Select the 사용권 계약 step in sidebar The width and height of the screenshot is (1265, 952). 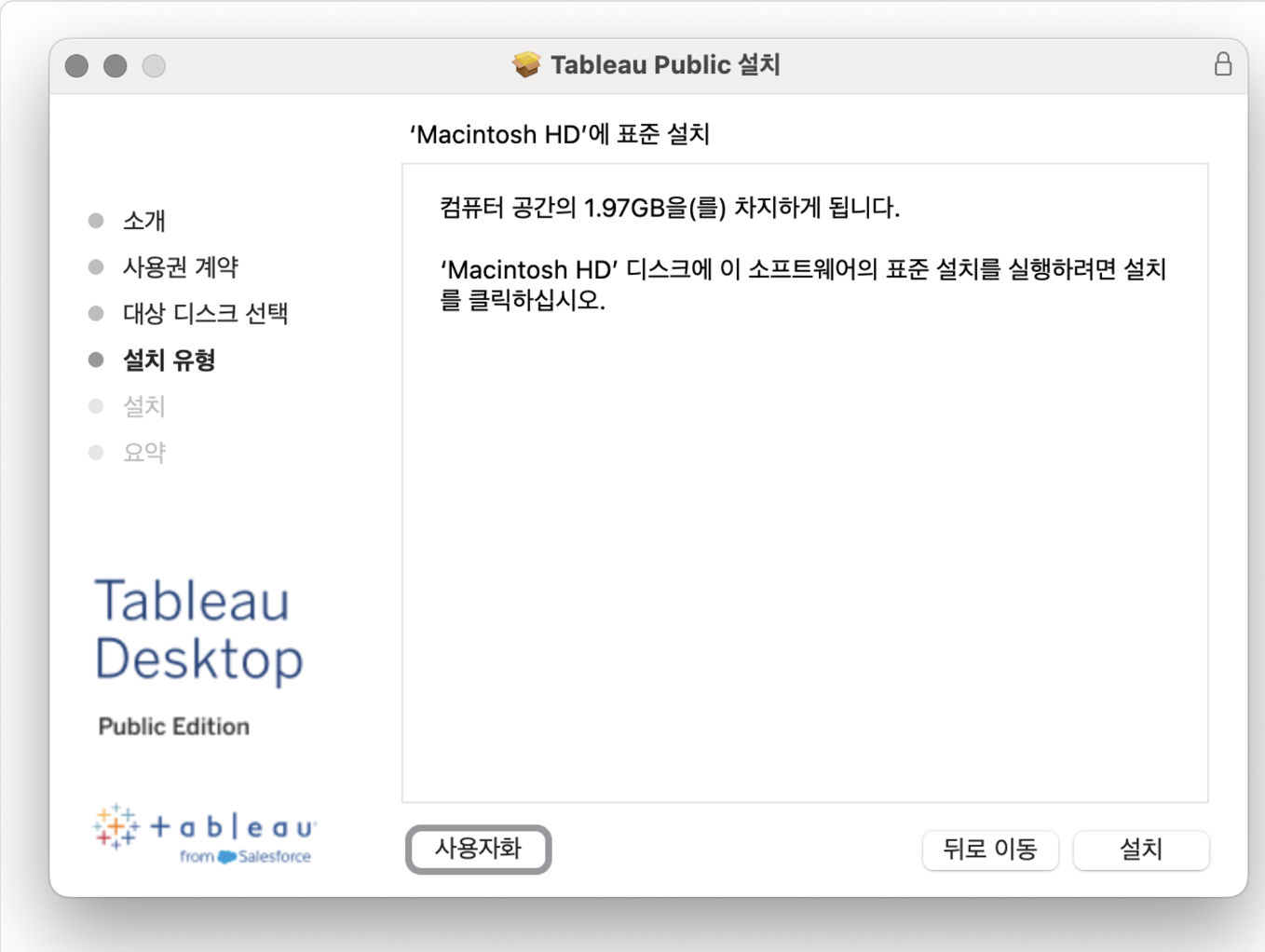[x=181, y=267]
